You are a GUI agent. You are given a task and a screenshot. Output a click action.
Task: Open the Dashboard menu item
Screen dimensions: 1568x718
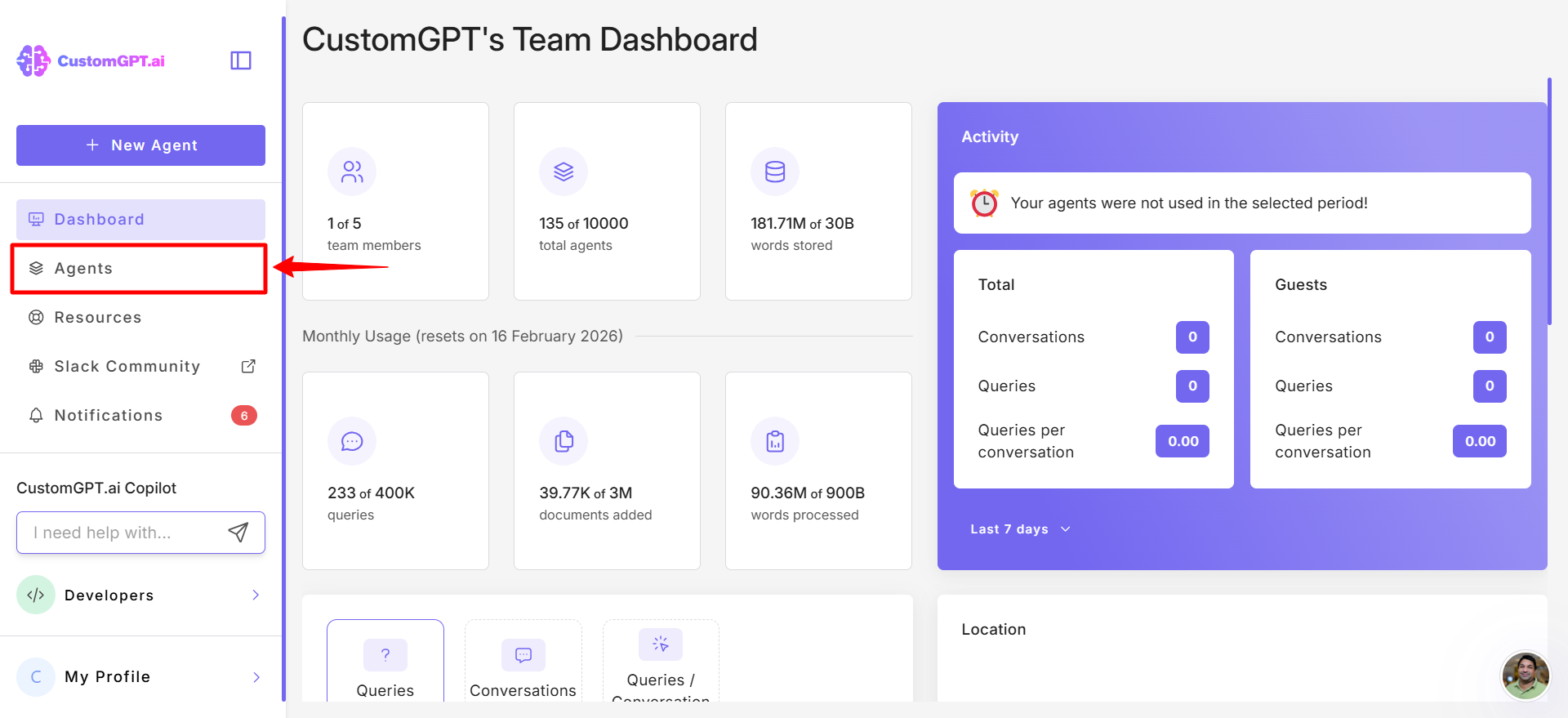tap(140, 220)
